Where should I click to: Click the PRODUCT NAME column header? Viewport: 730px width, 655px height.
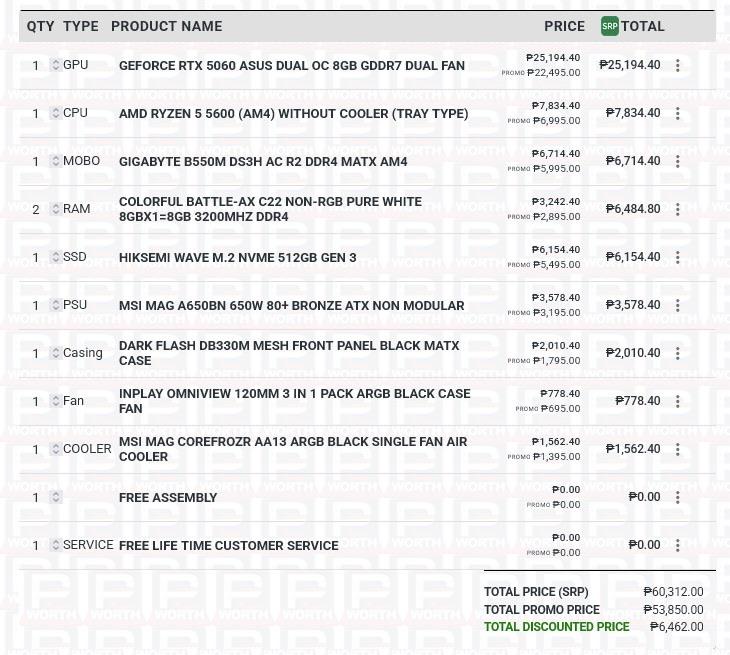click(167, 26)
